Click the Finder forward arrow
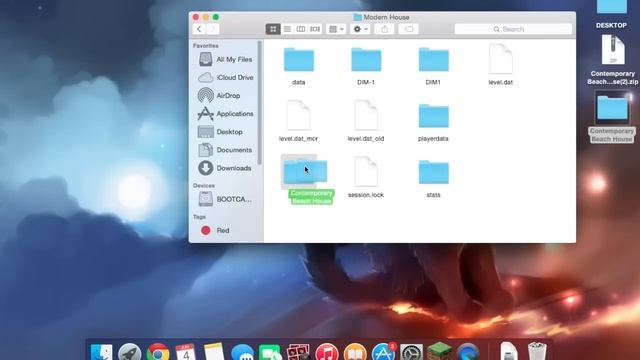 (213, 29)
